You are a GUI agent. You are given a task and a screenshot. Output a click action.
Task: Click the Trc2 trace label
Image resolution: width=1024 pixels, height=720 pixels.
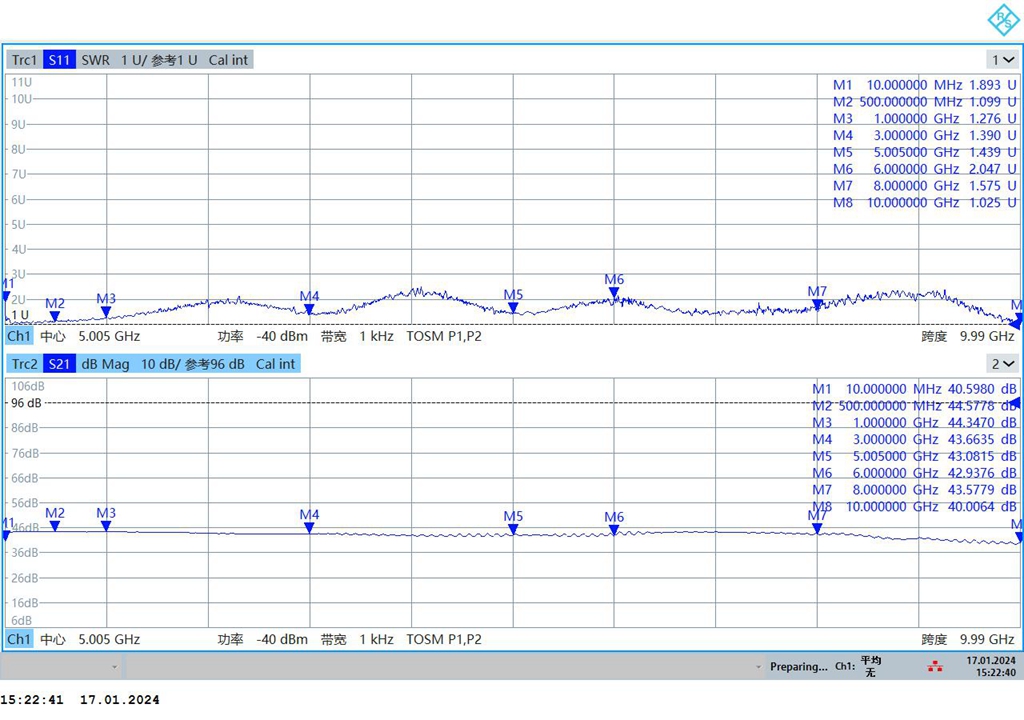[24, 364]
